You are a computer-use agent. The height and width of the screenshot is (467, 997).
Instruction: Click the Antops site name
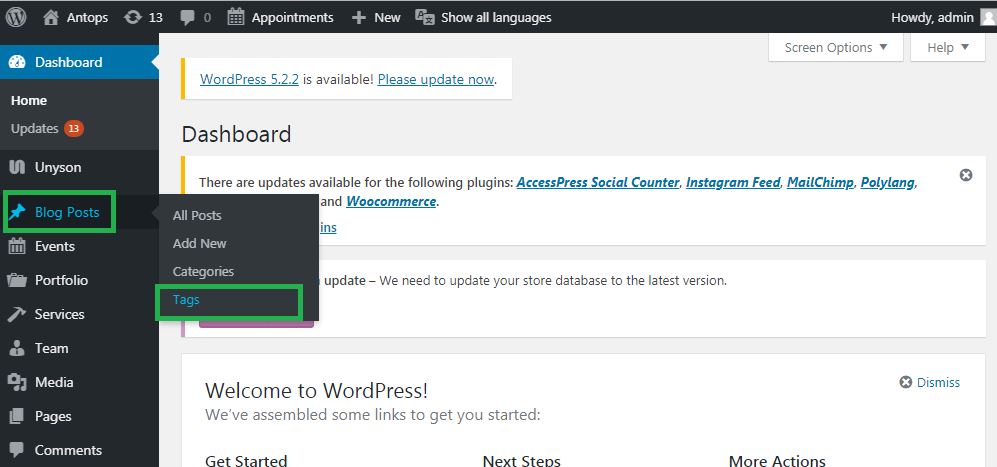tap(87, 18)
